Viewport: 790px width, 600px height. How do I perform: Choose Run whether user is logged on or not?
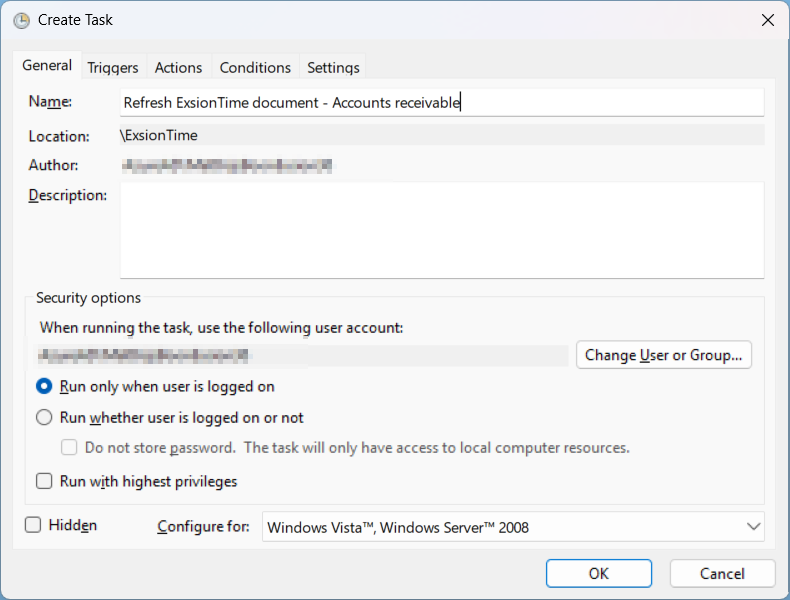(x=44, y=418)
